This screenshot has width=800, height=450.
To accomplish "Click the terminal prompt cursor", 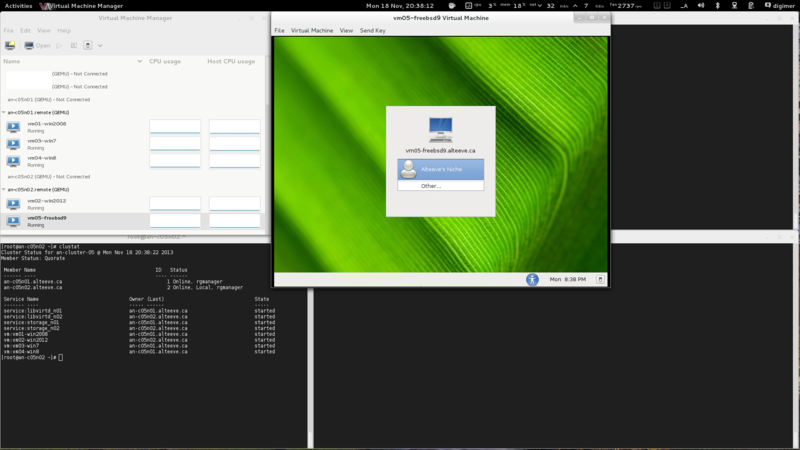I will coord(61,358).
